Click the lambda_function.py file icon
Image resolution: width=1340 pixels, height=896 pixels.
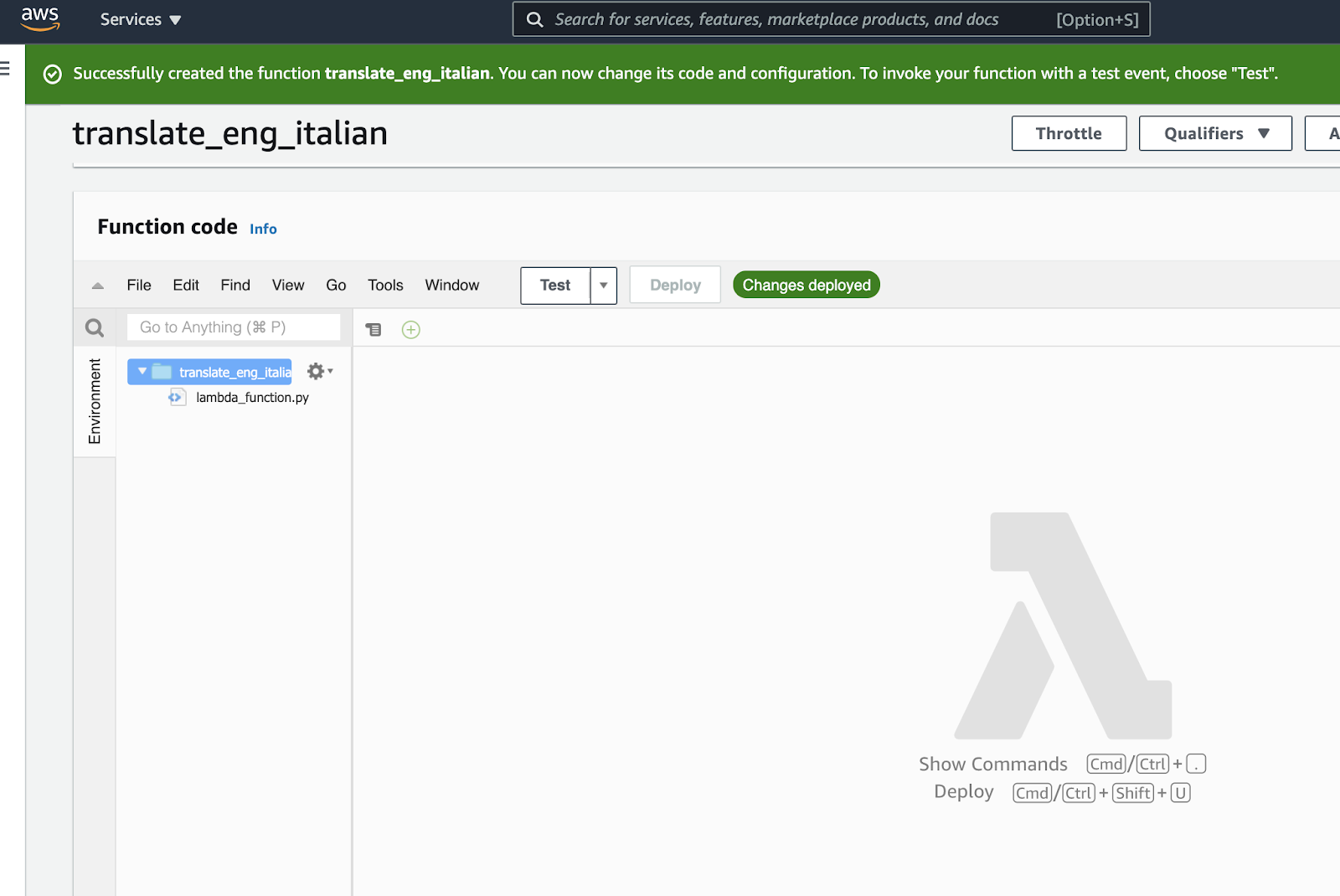pyautogui.click(x=177, y=397)
